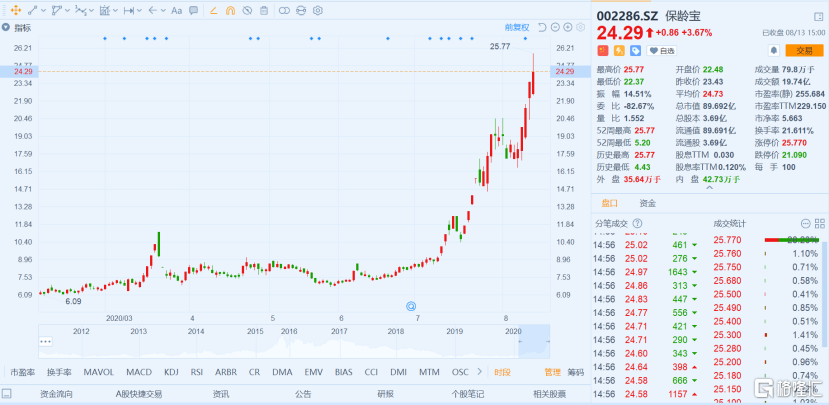Screen dimensions: 829x405
Task: Zoom in the chart with plus icon
Action: (x=568, y=27)
